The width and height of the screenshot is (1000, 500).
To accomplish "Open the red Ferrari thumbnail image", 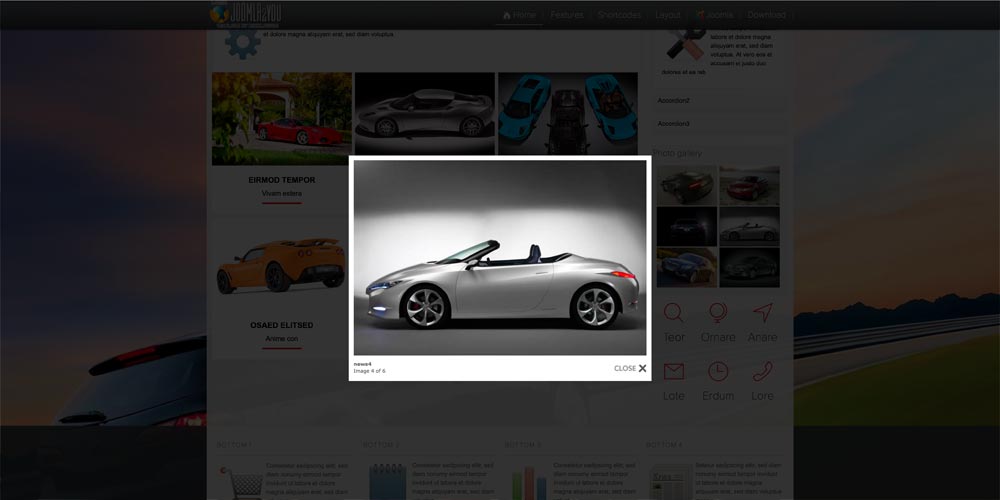I will (x=281, y=118).
